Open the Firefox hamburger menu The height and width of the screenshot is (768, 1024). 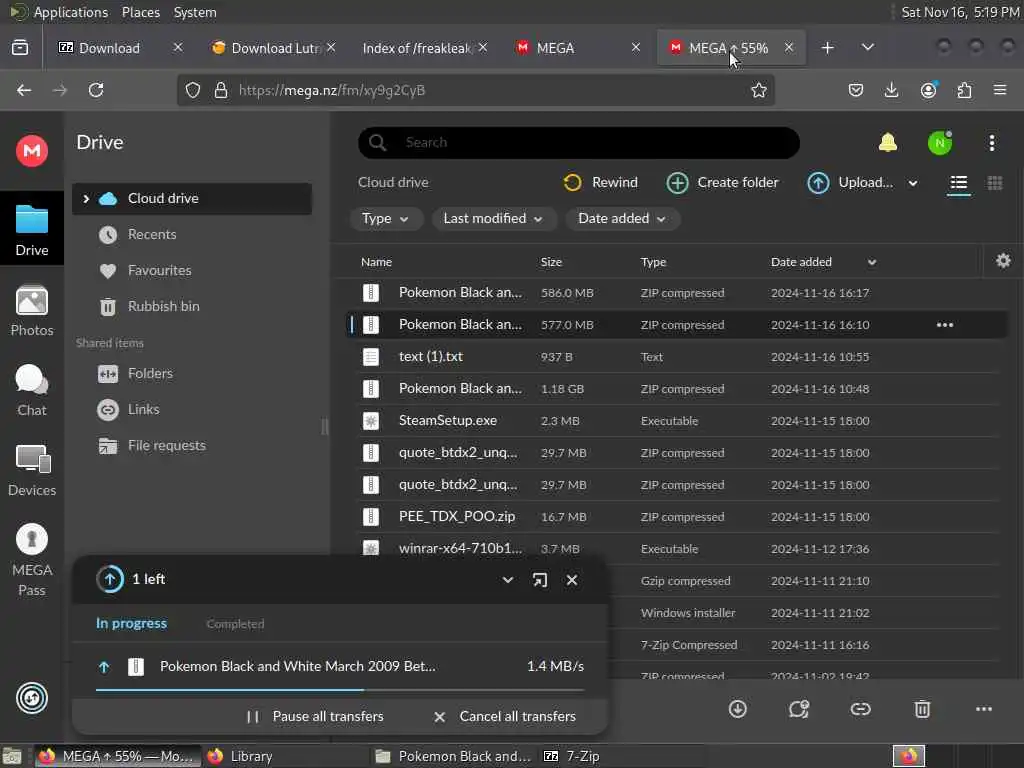point(1000,90)
